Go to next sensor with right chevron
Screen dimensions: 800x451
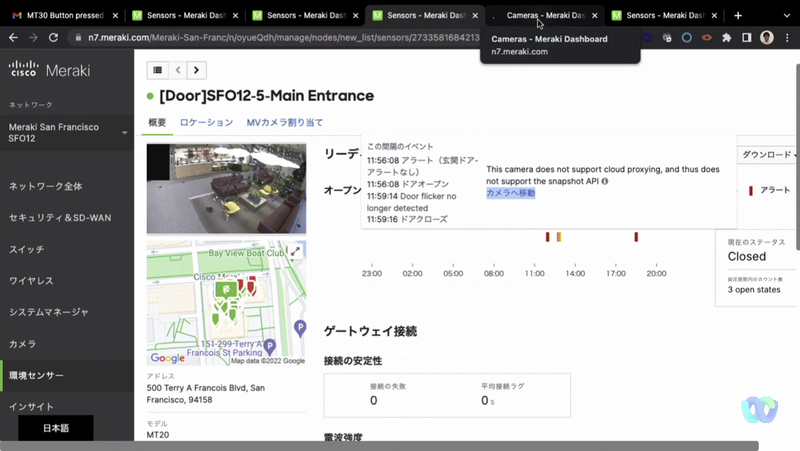(x=196, y=70)
